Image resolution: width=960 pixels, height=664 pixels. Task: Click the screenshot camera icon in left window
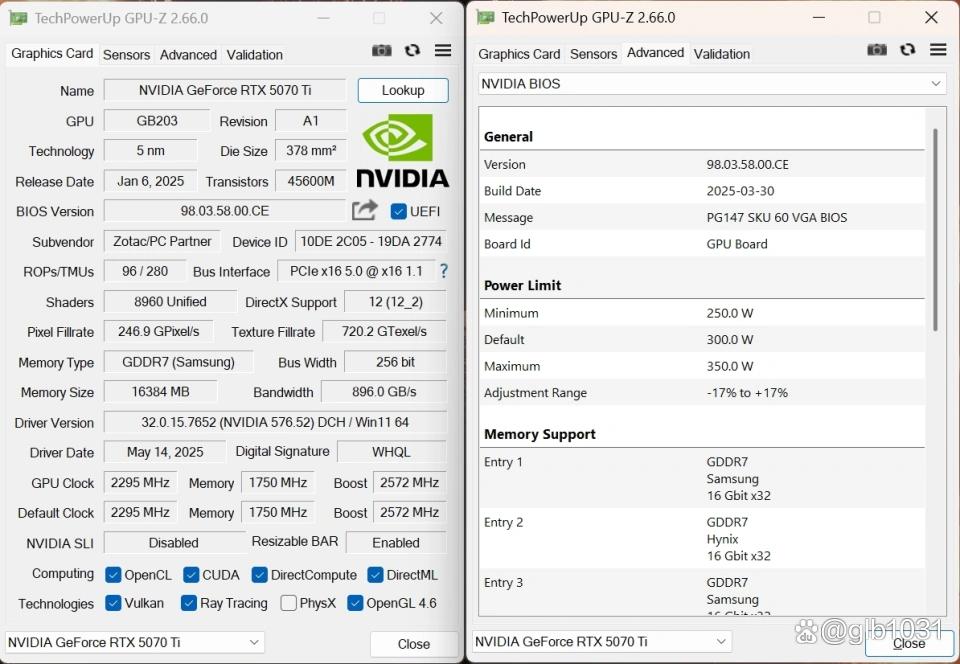point(381,51)
